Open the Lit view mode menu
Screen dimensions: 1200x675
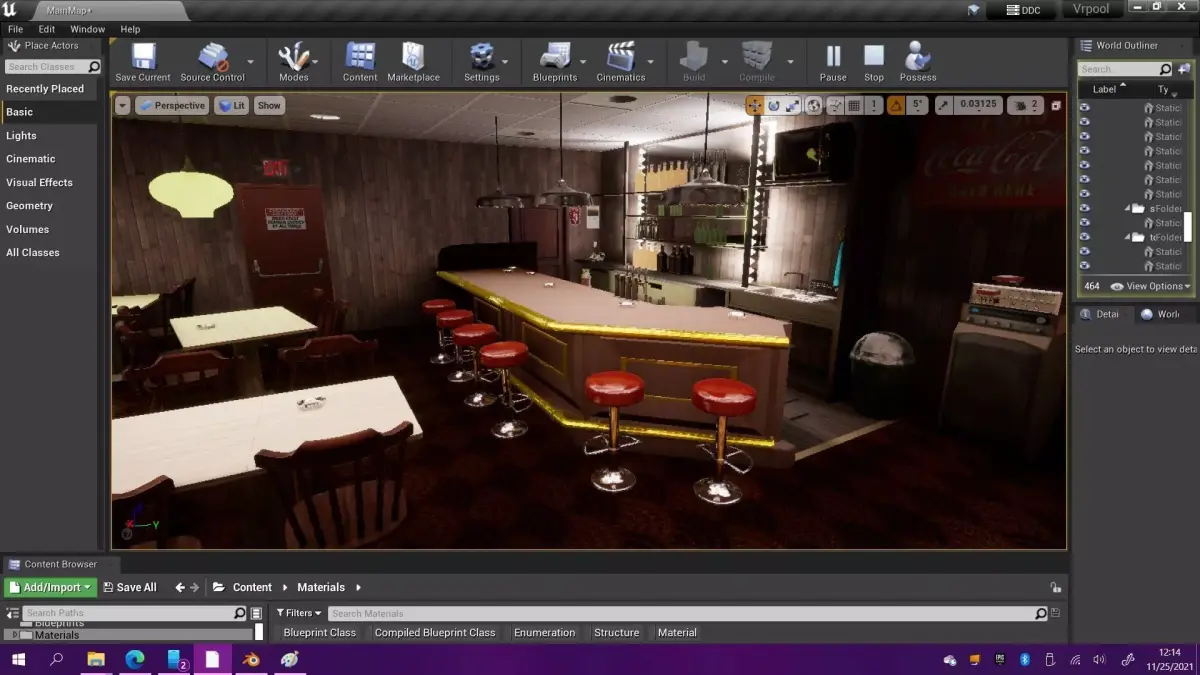coord(232,105)
